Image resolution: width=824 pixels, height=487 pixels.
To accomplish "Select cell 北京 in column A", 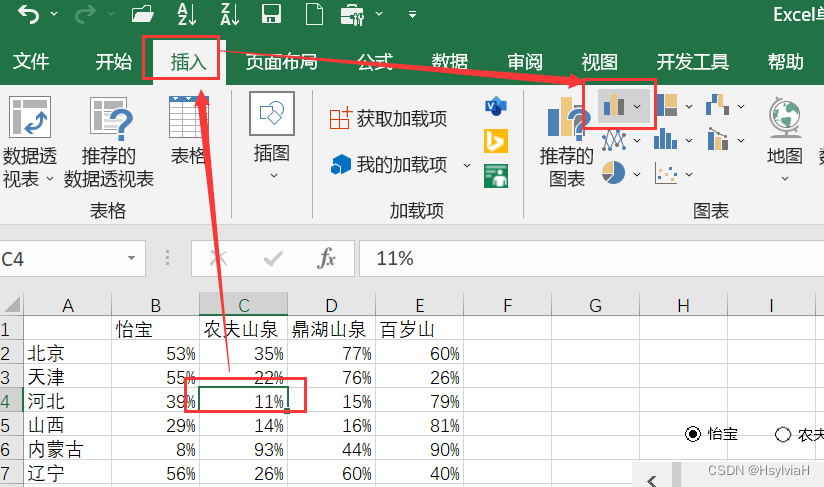I will pos(67,353).
